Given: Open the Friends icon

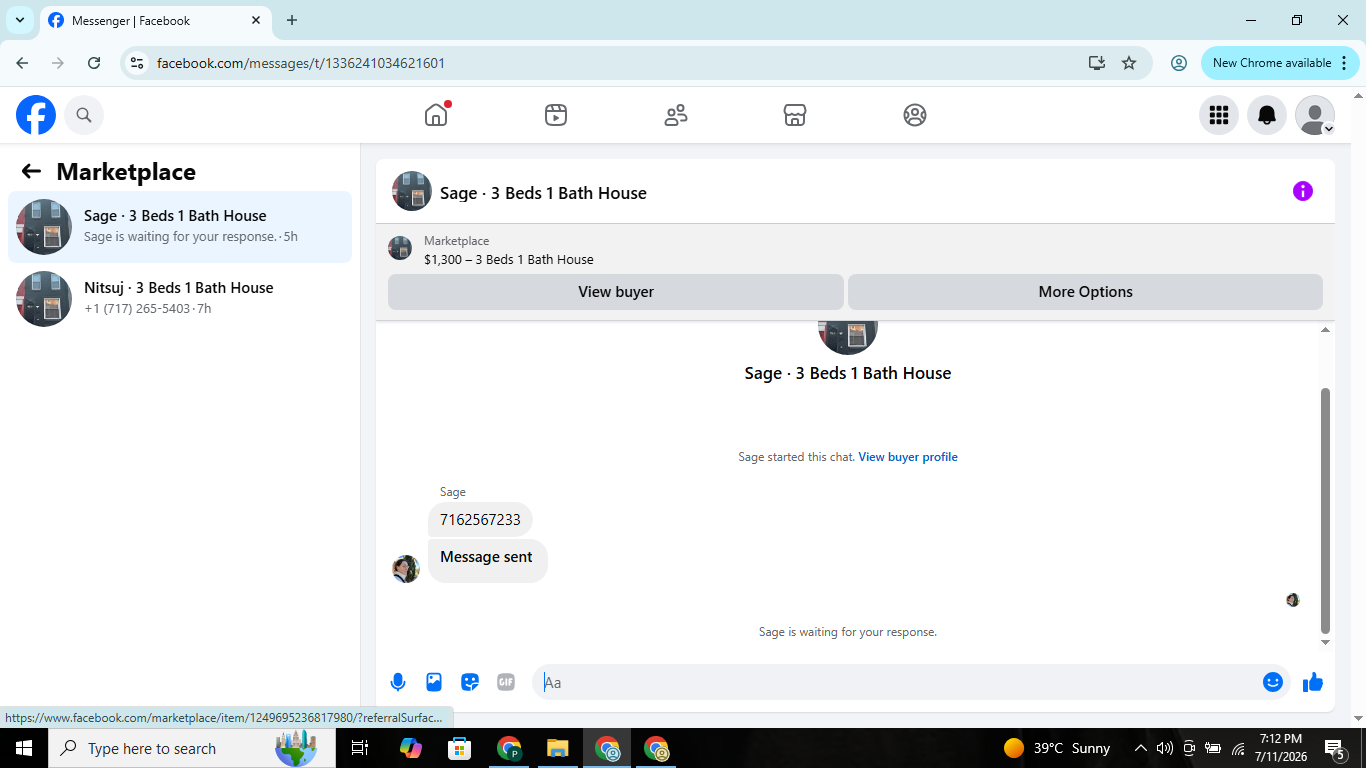Looking at the screenshot, I should tap(676, 115).
